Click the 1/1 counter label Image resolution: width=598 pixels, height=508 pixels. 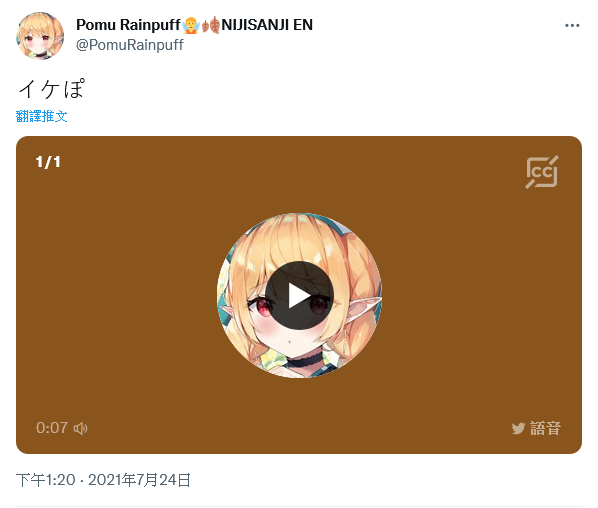[x=48, y=162]
